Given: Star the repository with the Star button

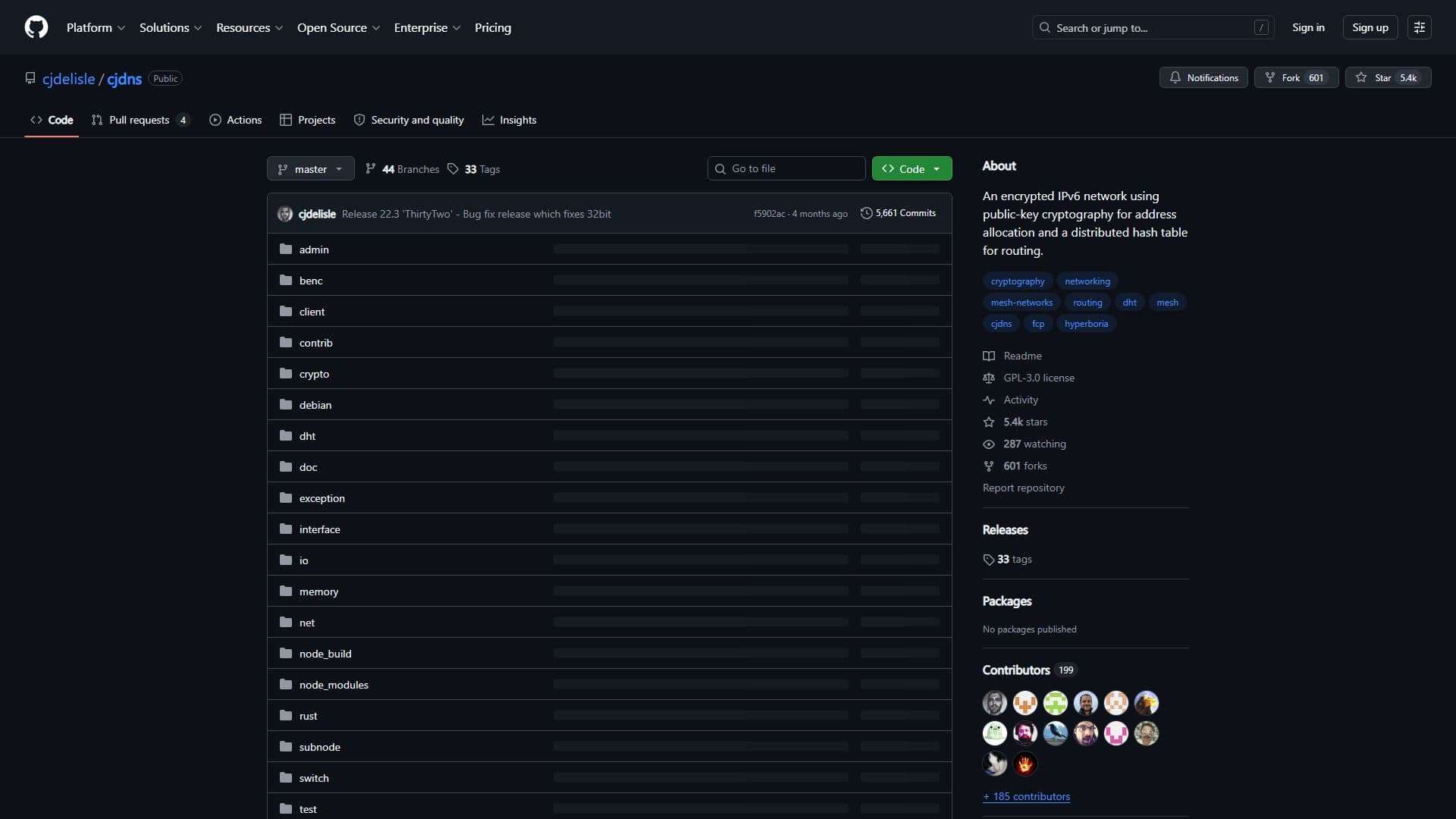Looking at the screenshot, I should pyautogui.click(x=1388, y=77).
